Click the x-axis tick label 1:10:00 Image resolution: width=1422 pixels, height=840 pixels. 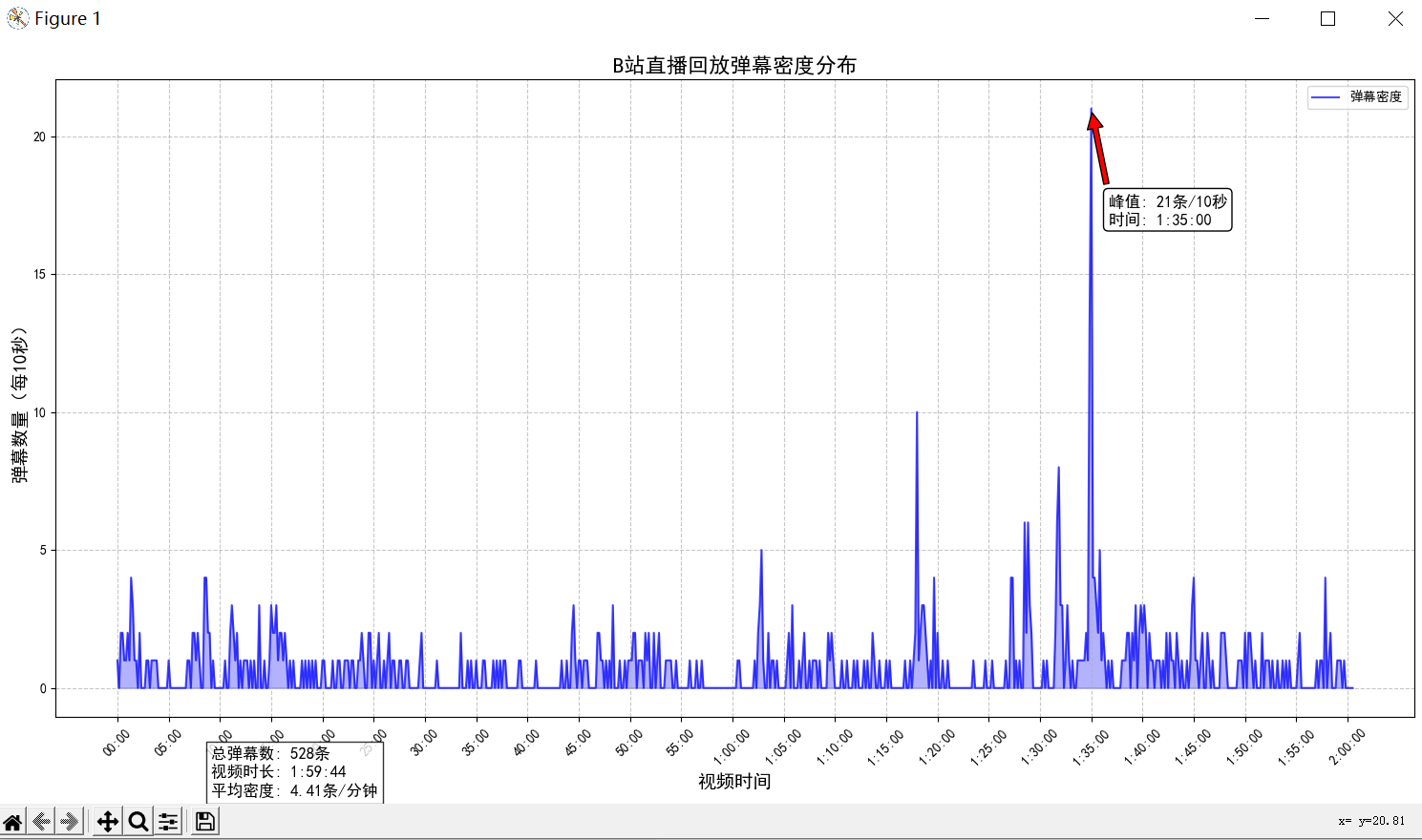pyautogui.click(x=834, y=747)
